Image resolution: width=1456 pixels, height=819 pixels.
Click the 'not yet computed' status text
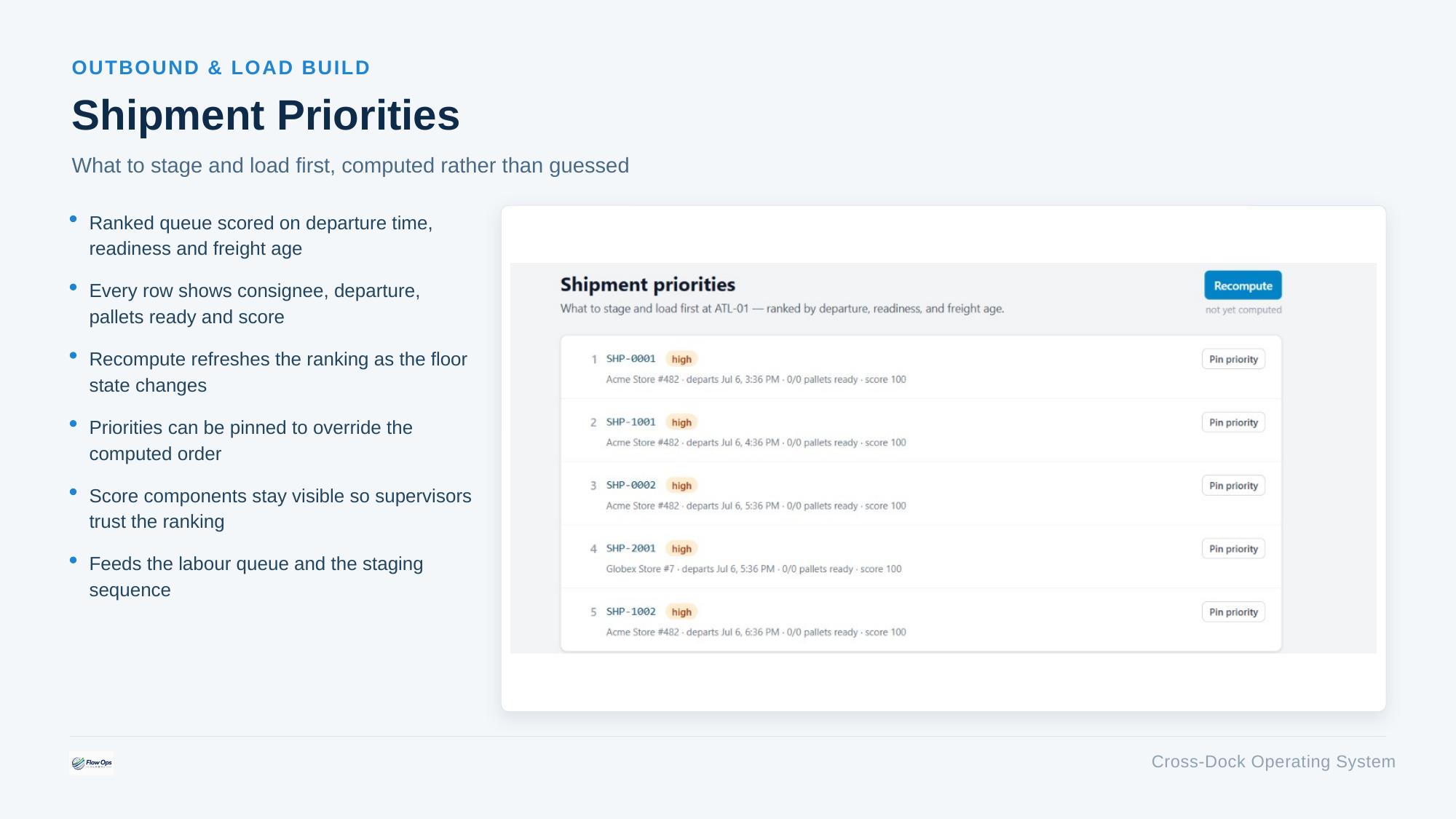(1243, 310)
